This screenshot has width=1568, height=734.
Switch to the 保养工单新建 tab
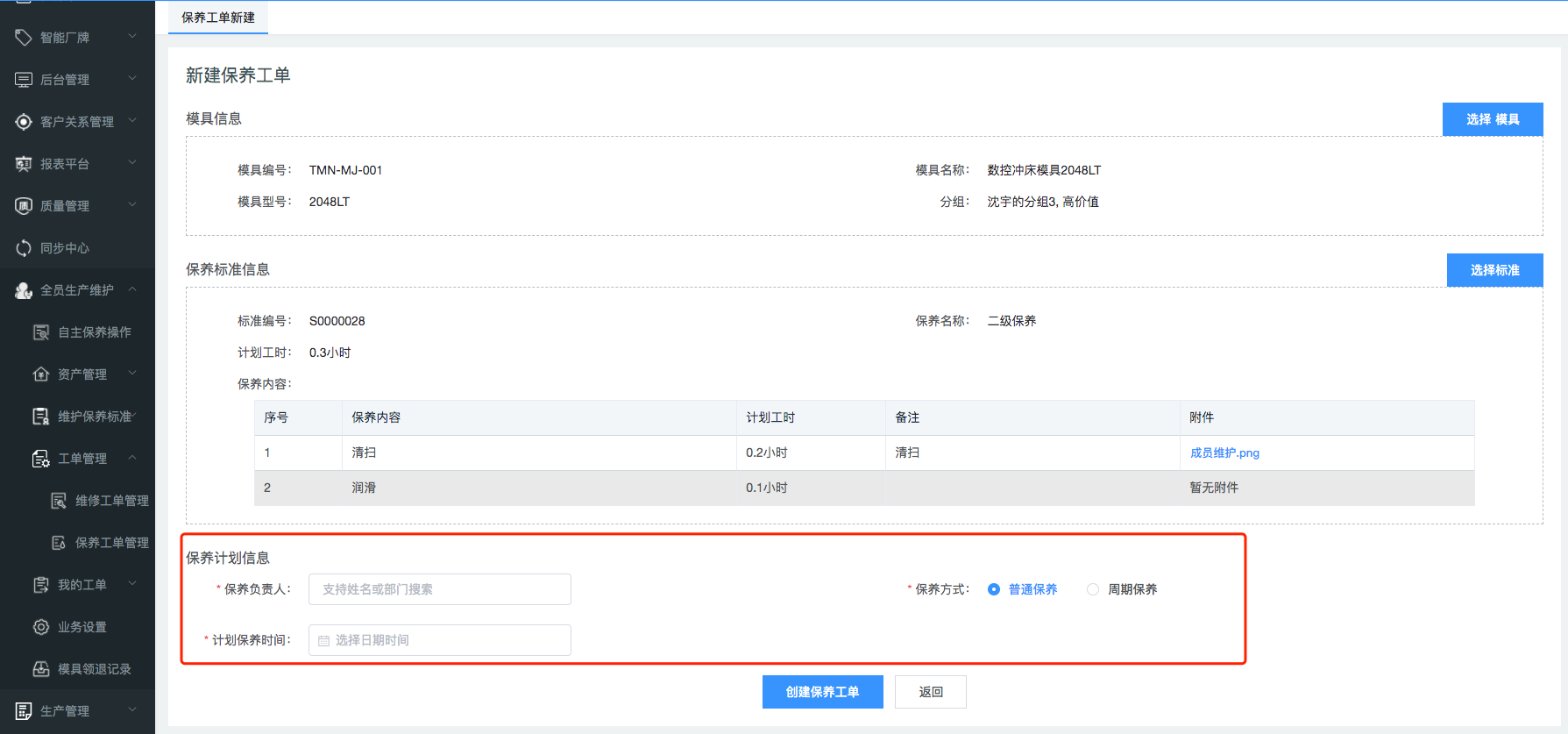coord(218,18)
